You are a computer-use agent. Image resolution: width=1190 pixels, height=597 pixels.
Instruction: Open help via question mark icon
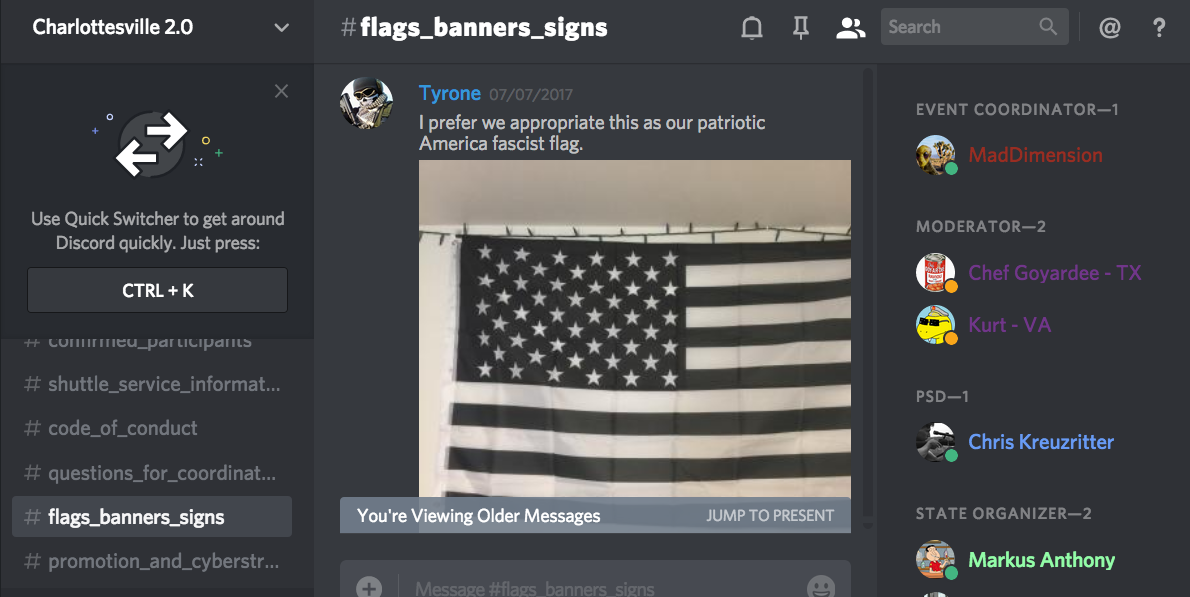click(1159, 28)
